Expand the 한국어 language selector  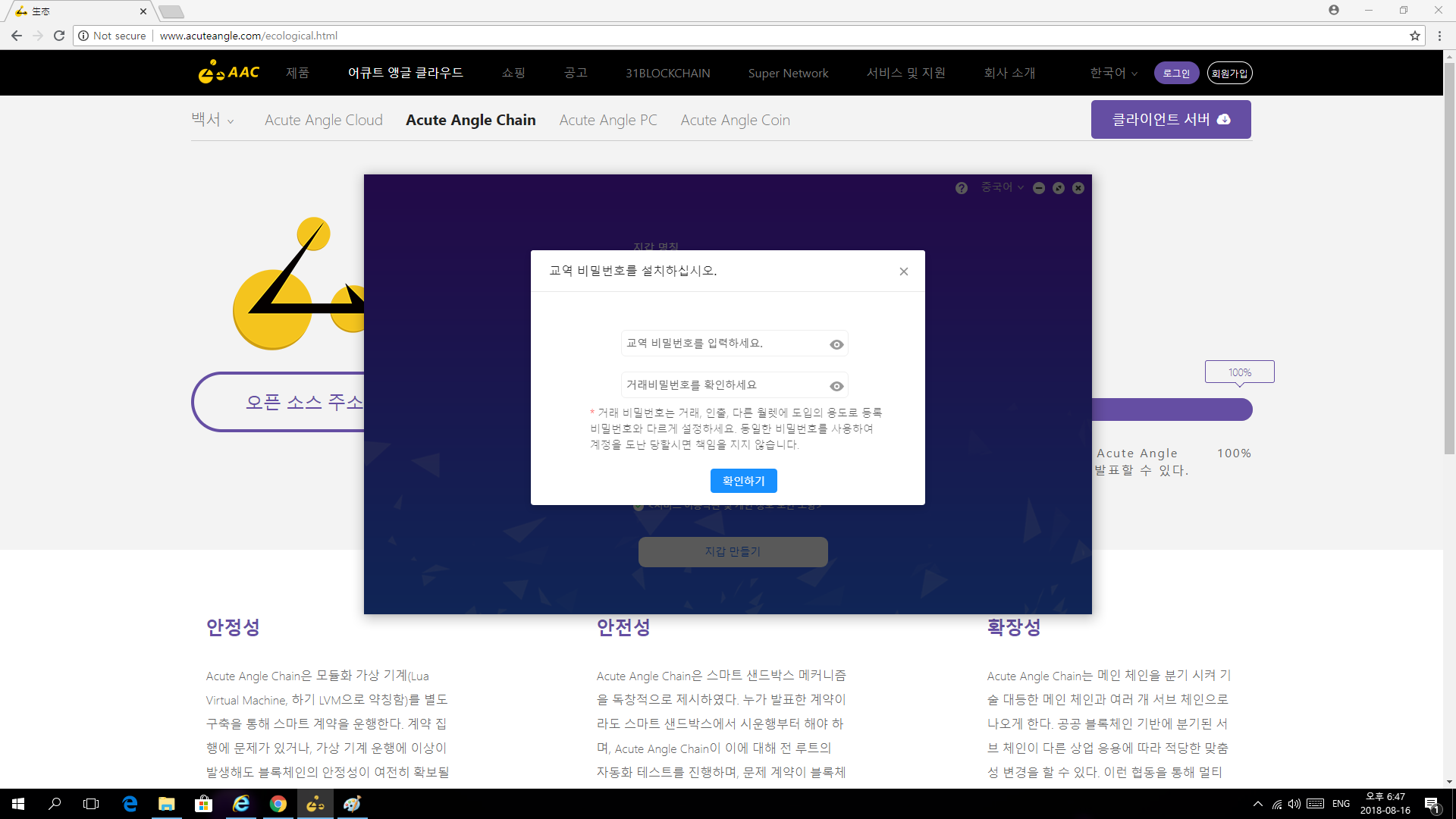1112,73
